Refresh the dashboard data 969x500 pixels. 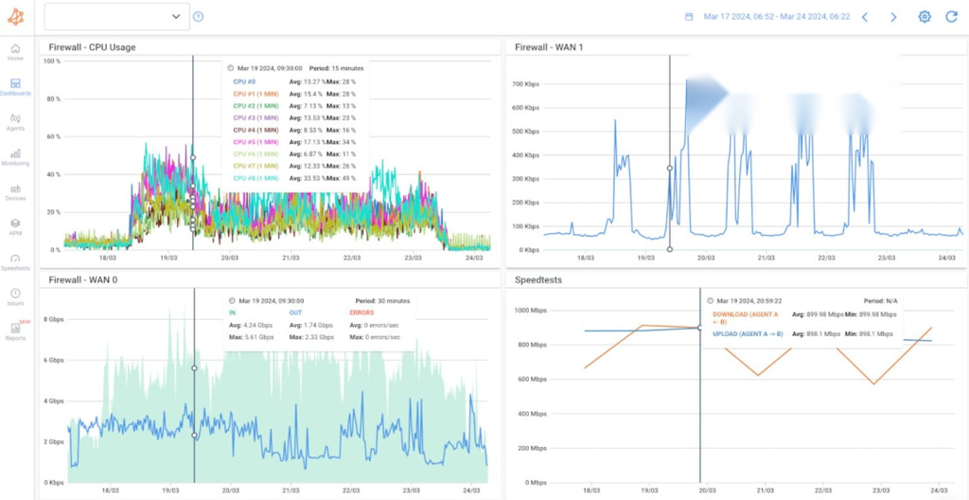tap(951, 17)
